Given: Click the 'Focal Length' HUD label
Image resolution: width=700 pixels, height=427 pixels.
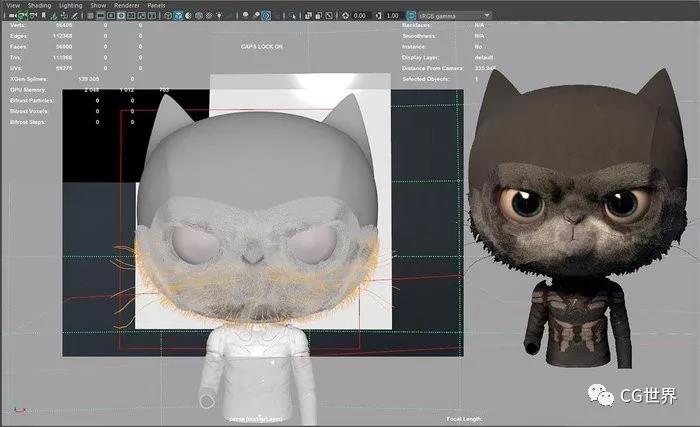Looking at the screenshot, I should point(464,419).
